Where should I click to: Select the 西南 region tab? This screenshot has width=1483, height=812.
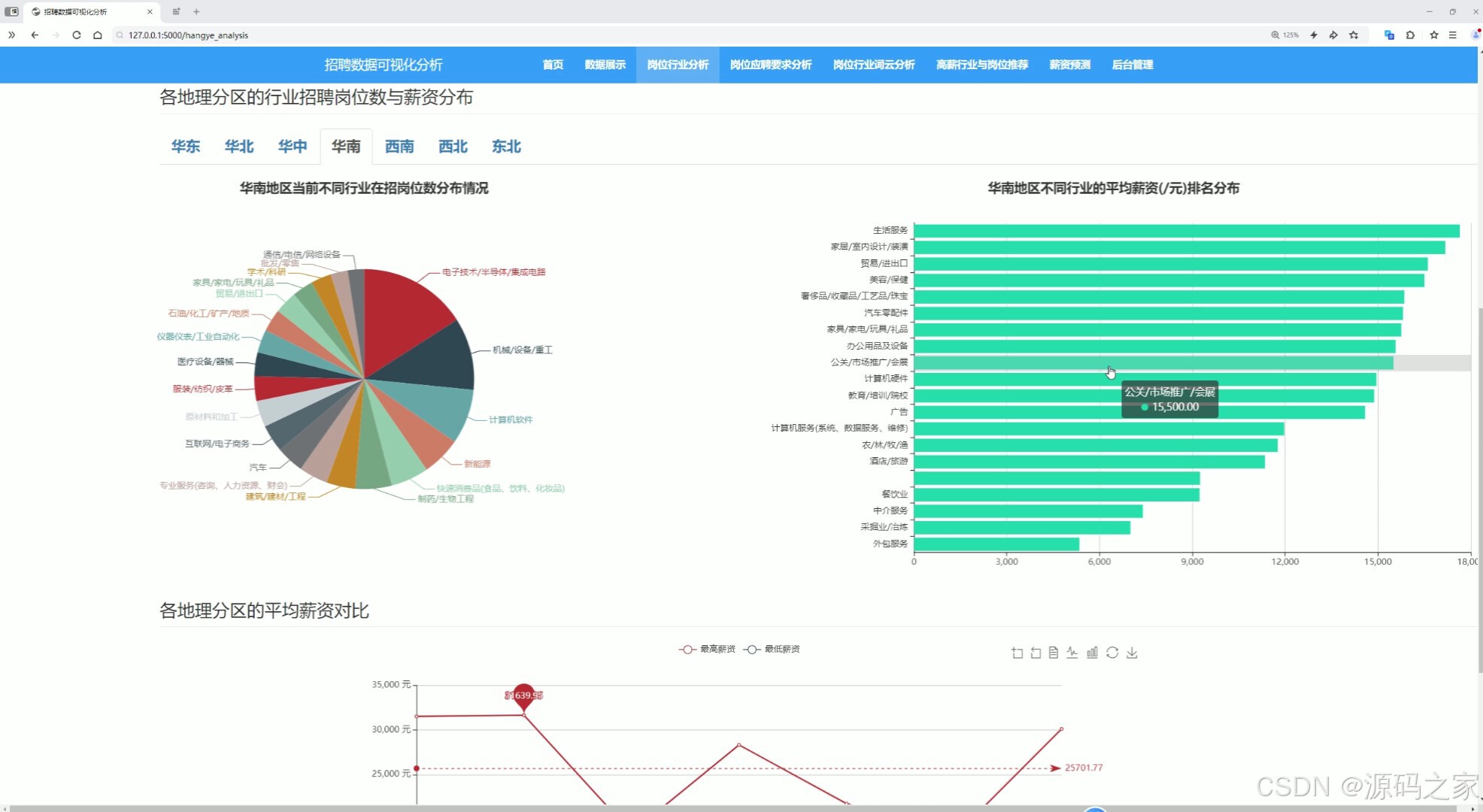click(399, 147)
